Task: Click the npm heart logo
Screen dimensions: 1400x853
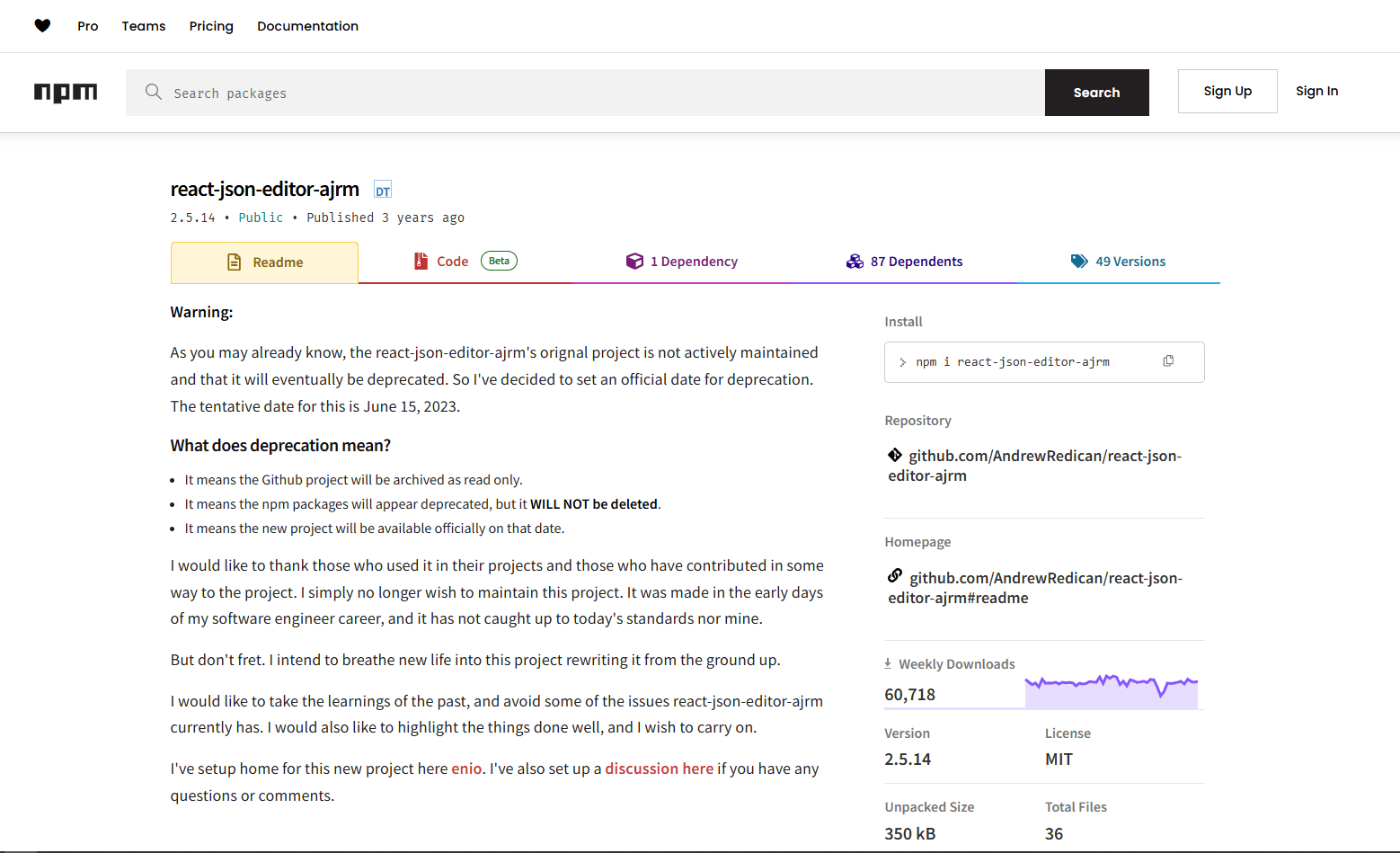Action: [42, 25]
